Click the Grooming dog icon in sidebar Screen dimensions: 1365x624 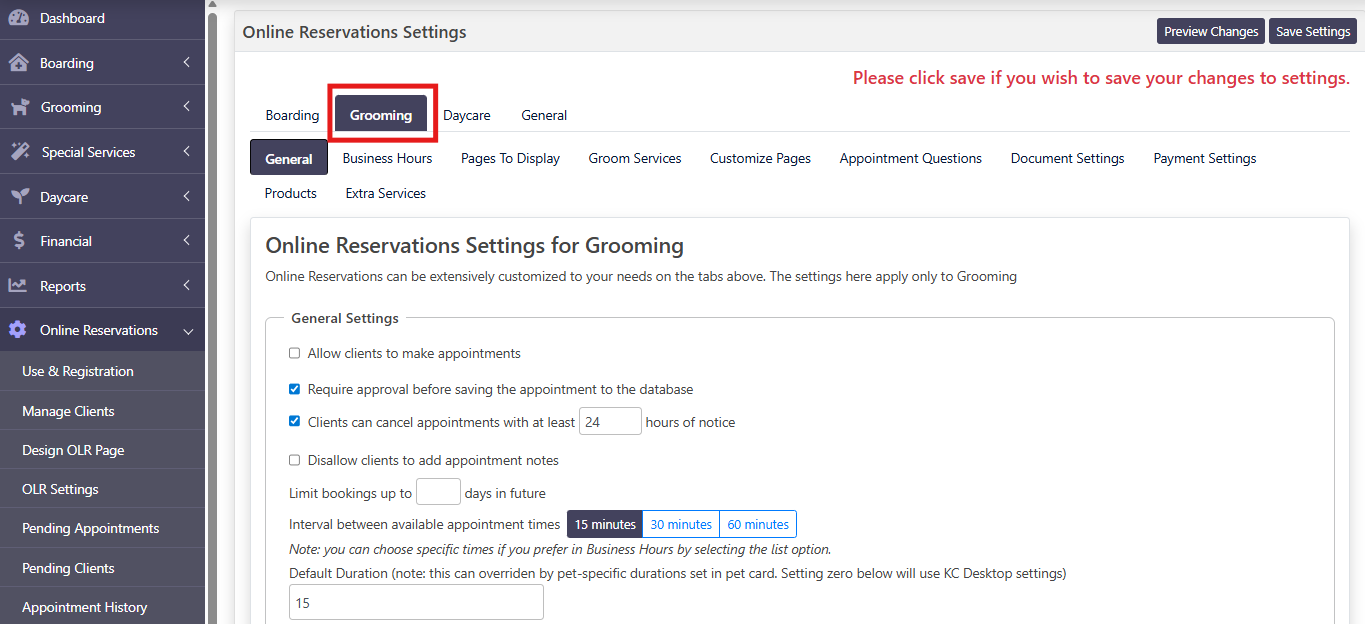18,107
